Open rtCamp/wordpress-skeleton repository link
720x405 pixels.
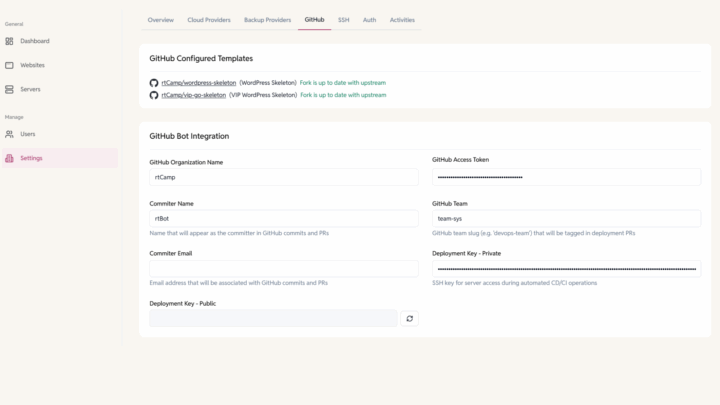pos(199,83)
